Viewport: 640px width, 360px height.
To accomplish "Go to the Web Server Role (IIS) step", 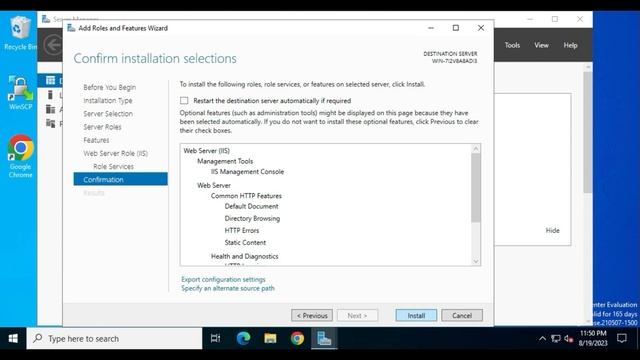I will pyautogui.click(x=116, y=153).
